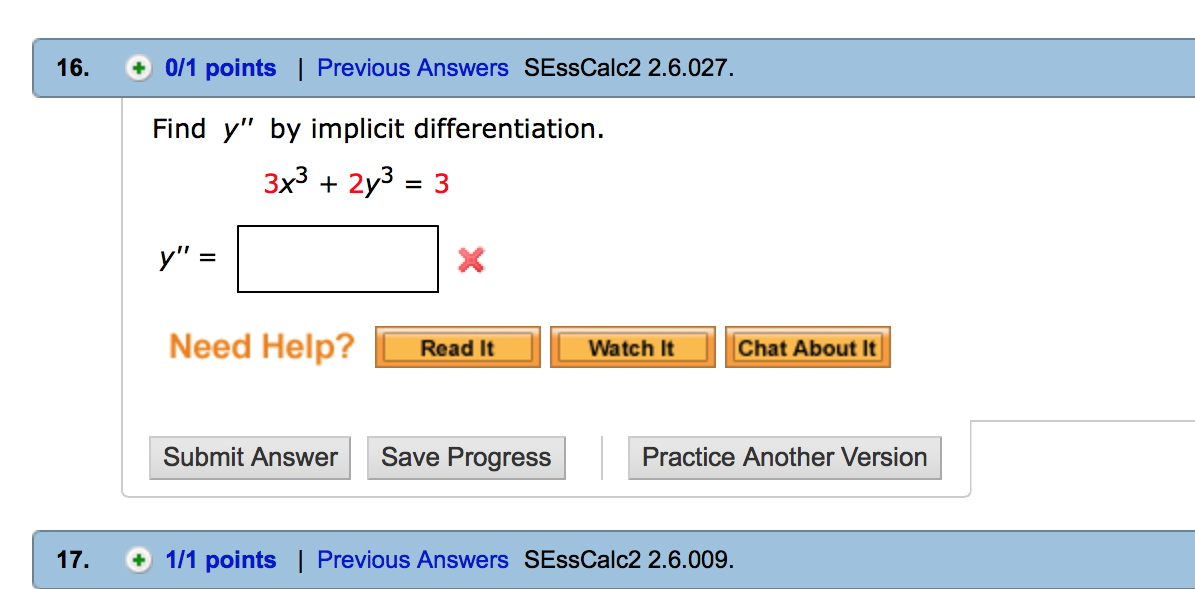Open the 1/1 points link

pyautogui.click(x=220, y=560)
